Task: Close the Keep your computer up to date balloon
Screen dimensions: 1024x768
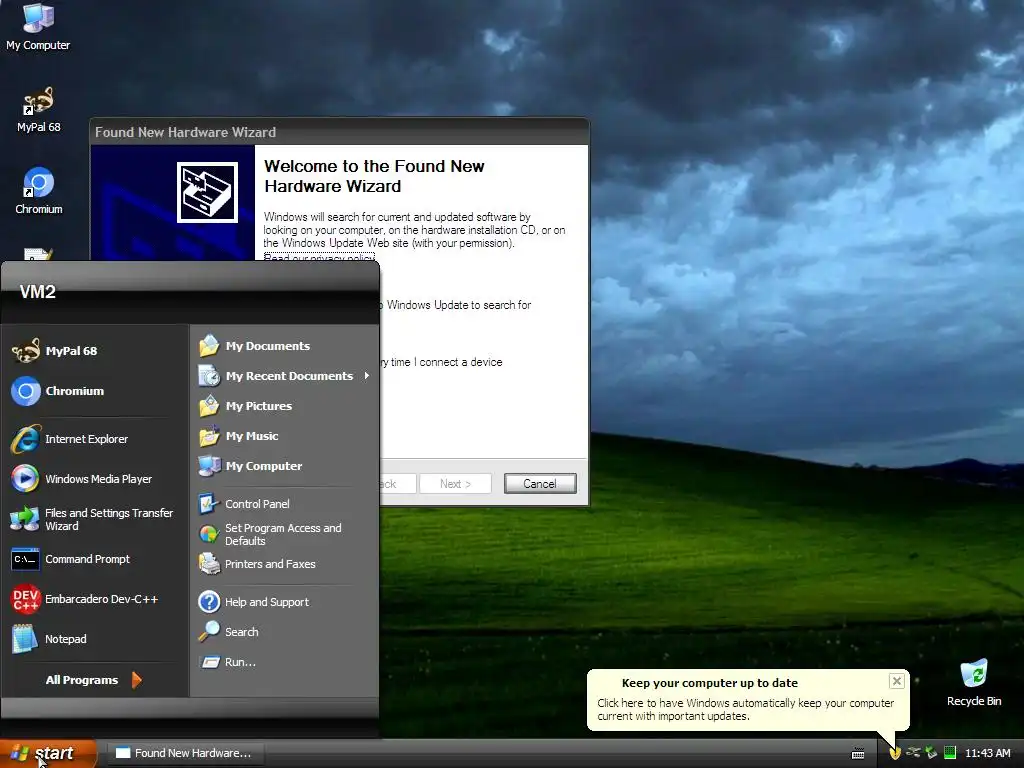Action: (897, 681)
